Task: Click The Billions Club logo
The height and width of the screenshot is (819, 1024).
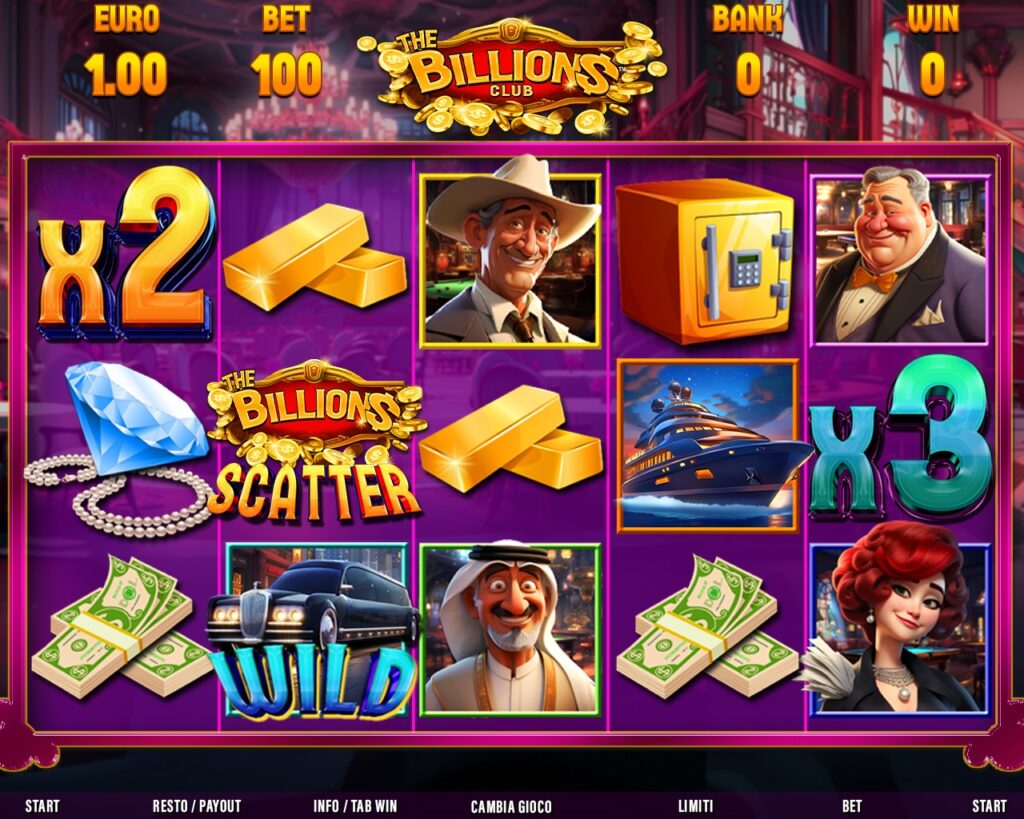Action: point(512,75)
